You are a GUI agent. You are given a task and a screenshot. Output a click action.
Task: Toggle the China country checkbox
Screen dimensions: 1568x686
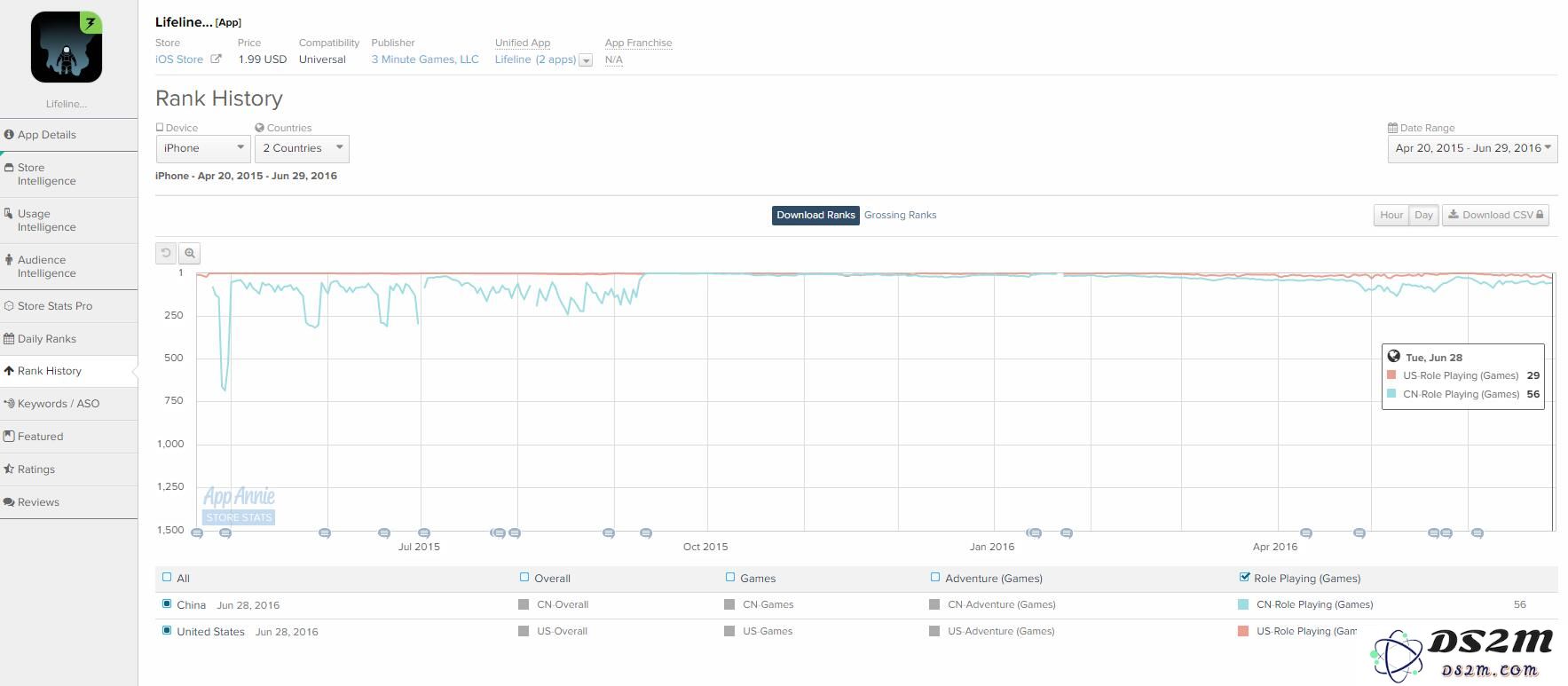(167, 603)
